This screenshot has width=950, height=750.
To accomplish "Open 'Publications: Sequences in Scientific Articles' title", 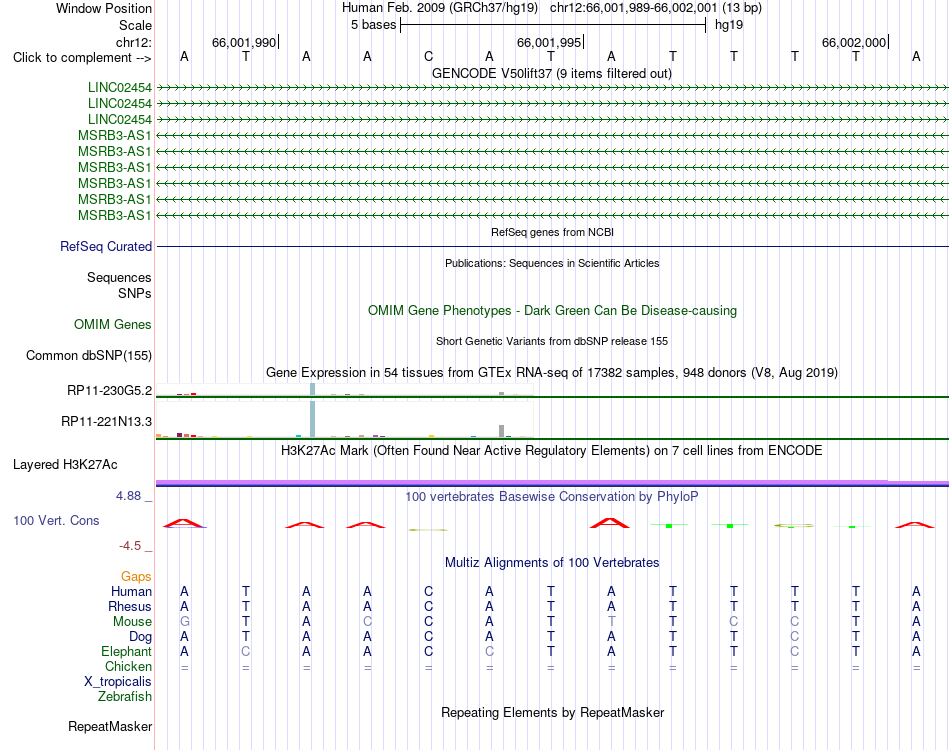I will coord(552,263).
